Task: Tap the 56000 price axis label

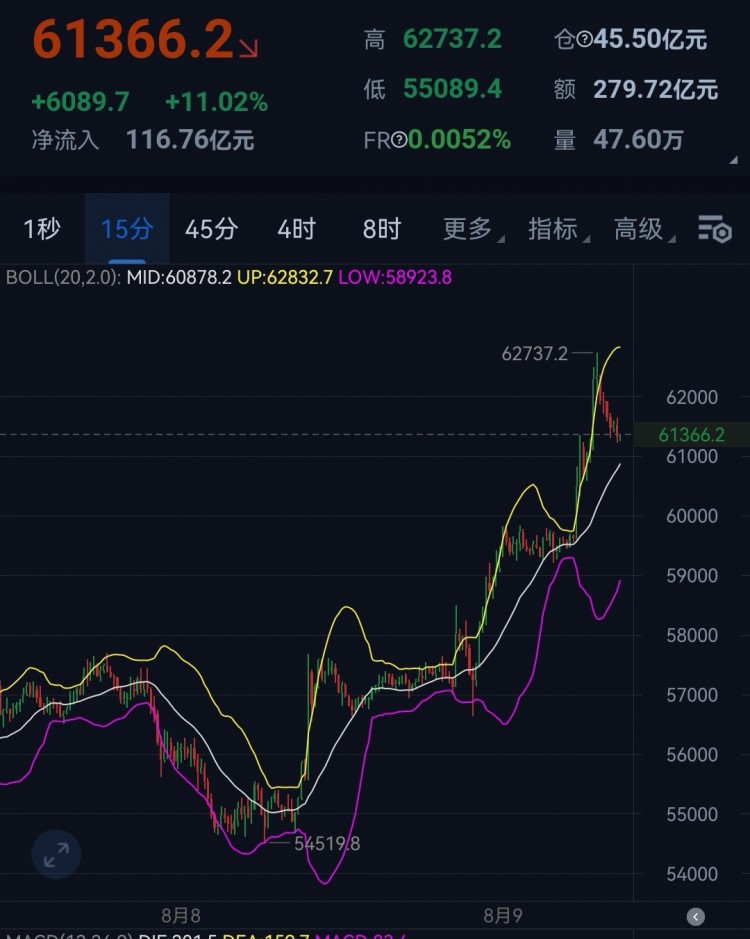Action: pyautogui.click(x=692, y=755)
